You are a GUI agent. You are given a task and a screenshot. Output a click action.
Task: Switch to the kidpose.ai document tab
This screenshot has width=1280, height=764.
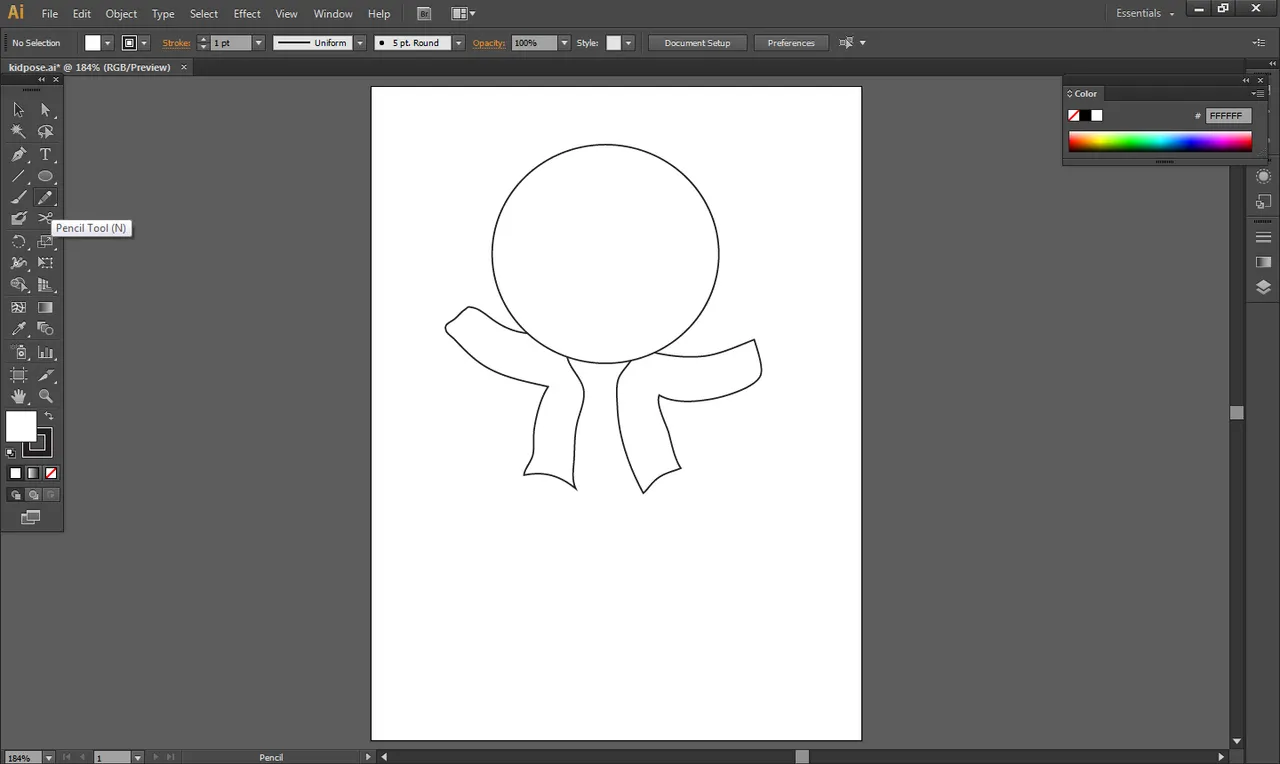90,67
